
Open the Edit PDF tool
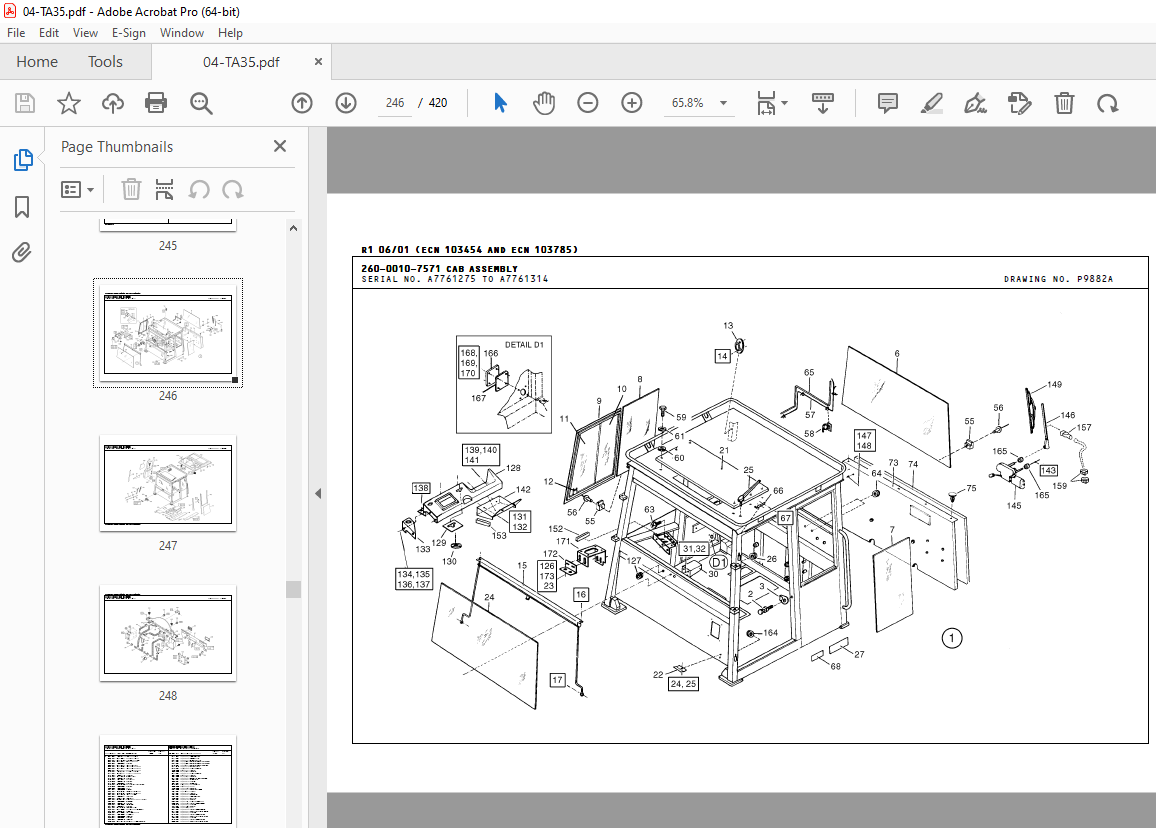1020,103
